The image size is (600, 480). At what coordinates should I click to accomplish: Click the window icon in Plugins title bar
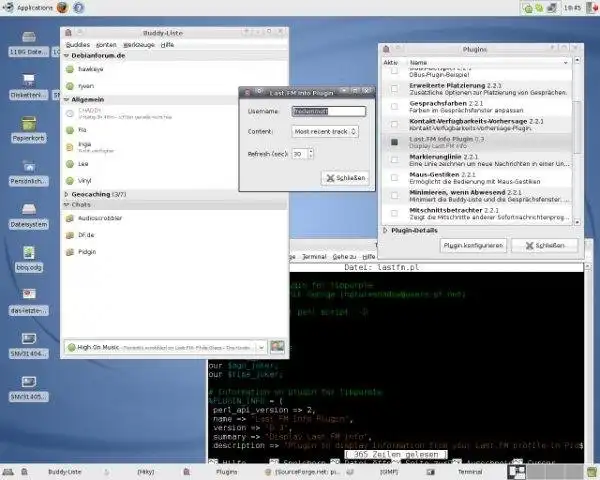tap(386, 49)
